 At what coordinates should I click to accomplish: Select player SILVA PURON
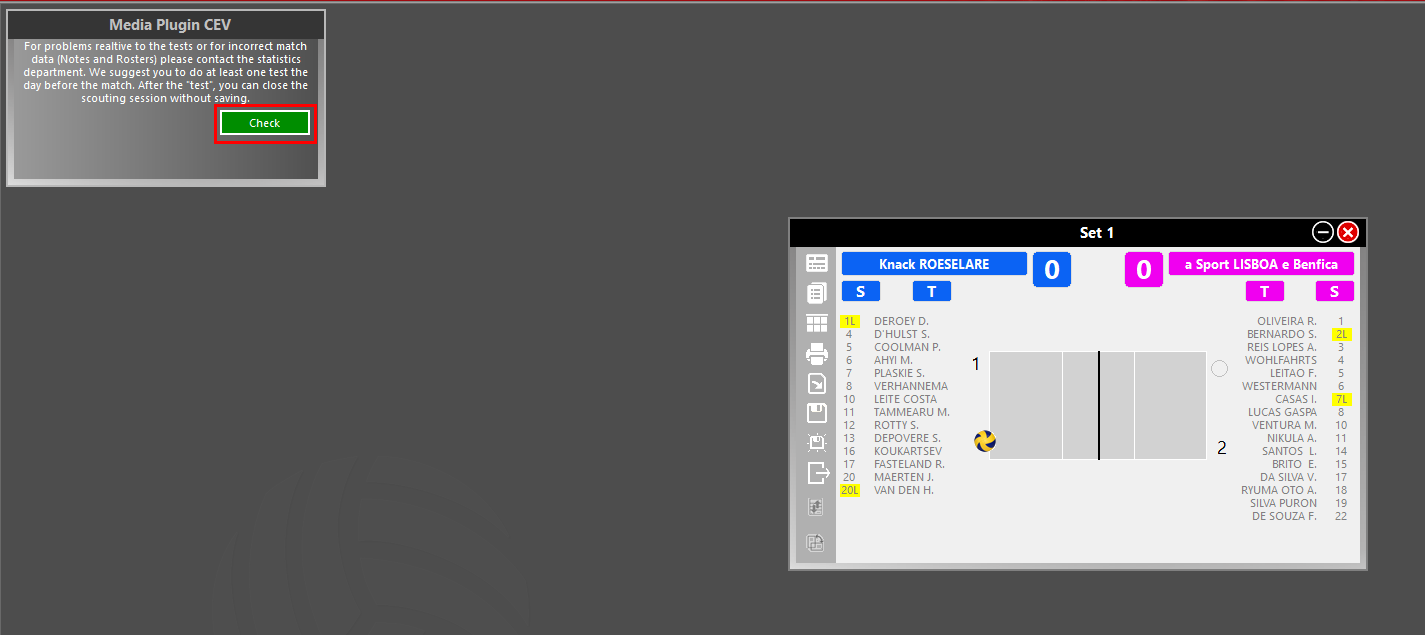1284,503
